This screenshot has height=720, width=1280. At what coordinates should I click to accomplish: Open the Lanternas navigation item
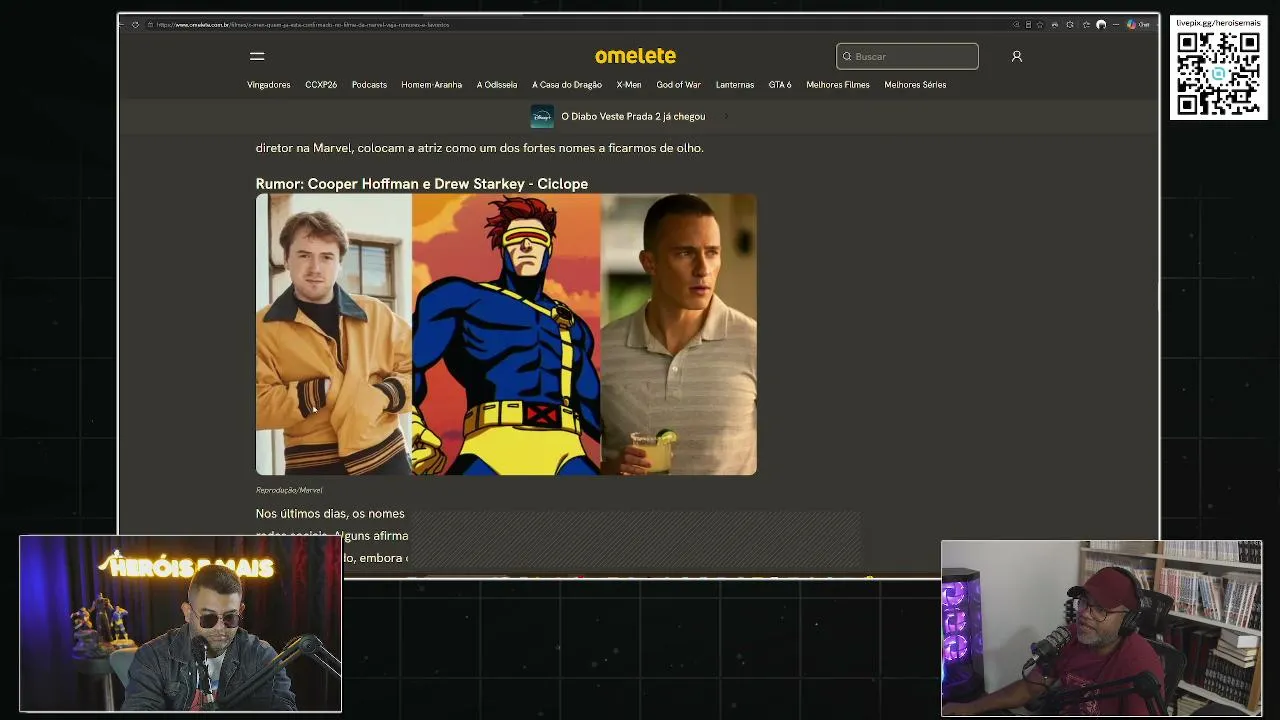click(735, 85)
